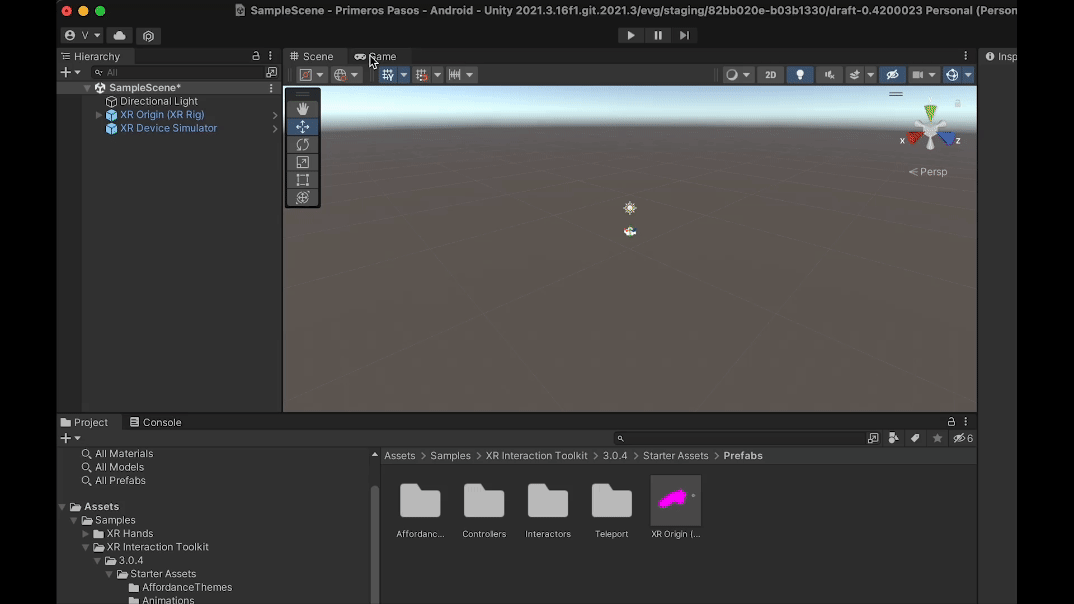
Task: Select the Rect tool
Action: (303, 180)
